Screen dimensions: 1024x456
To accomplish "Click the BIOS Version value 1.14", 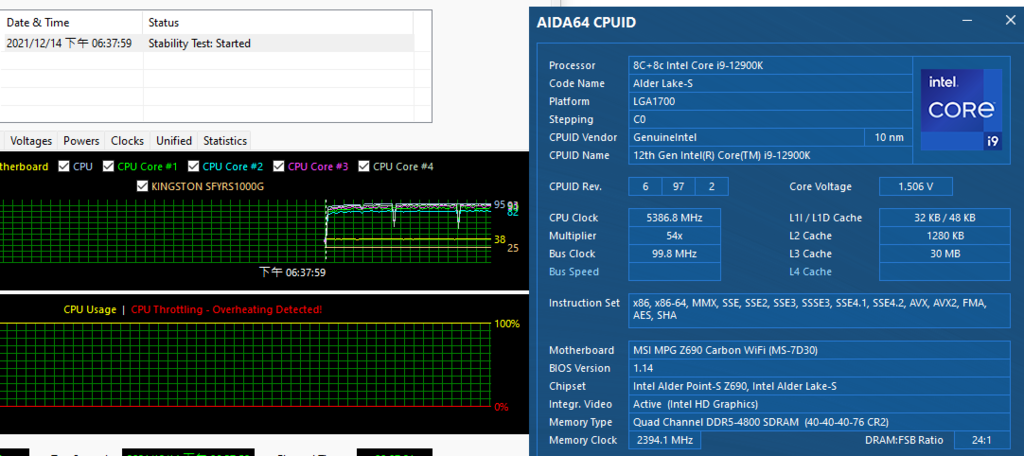I will [x=820, y=368].
